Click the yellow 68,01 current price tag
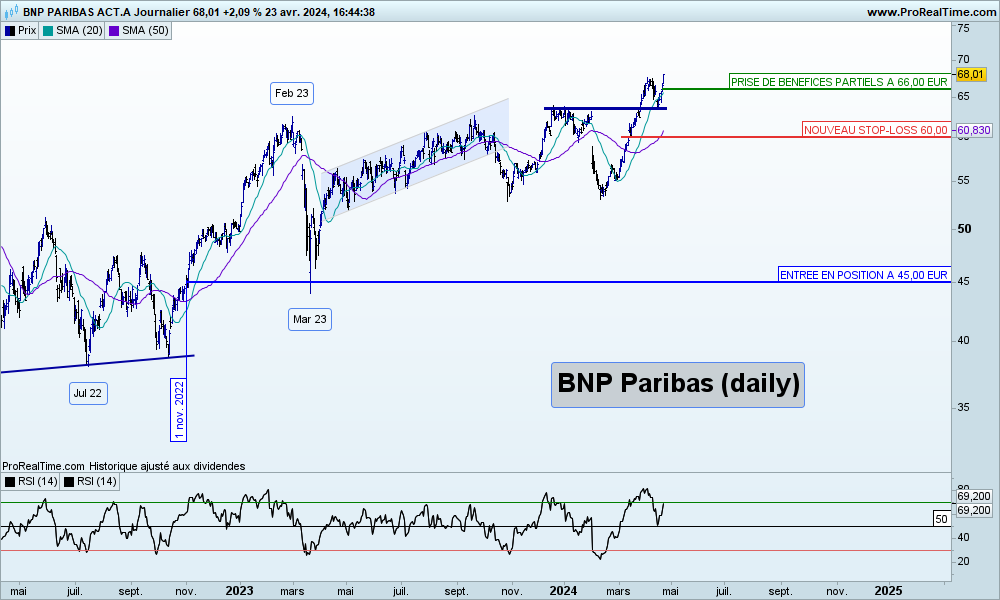This screenshot has width=1000, height=600. click(x=972, y=75)
